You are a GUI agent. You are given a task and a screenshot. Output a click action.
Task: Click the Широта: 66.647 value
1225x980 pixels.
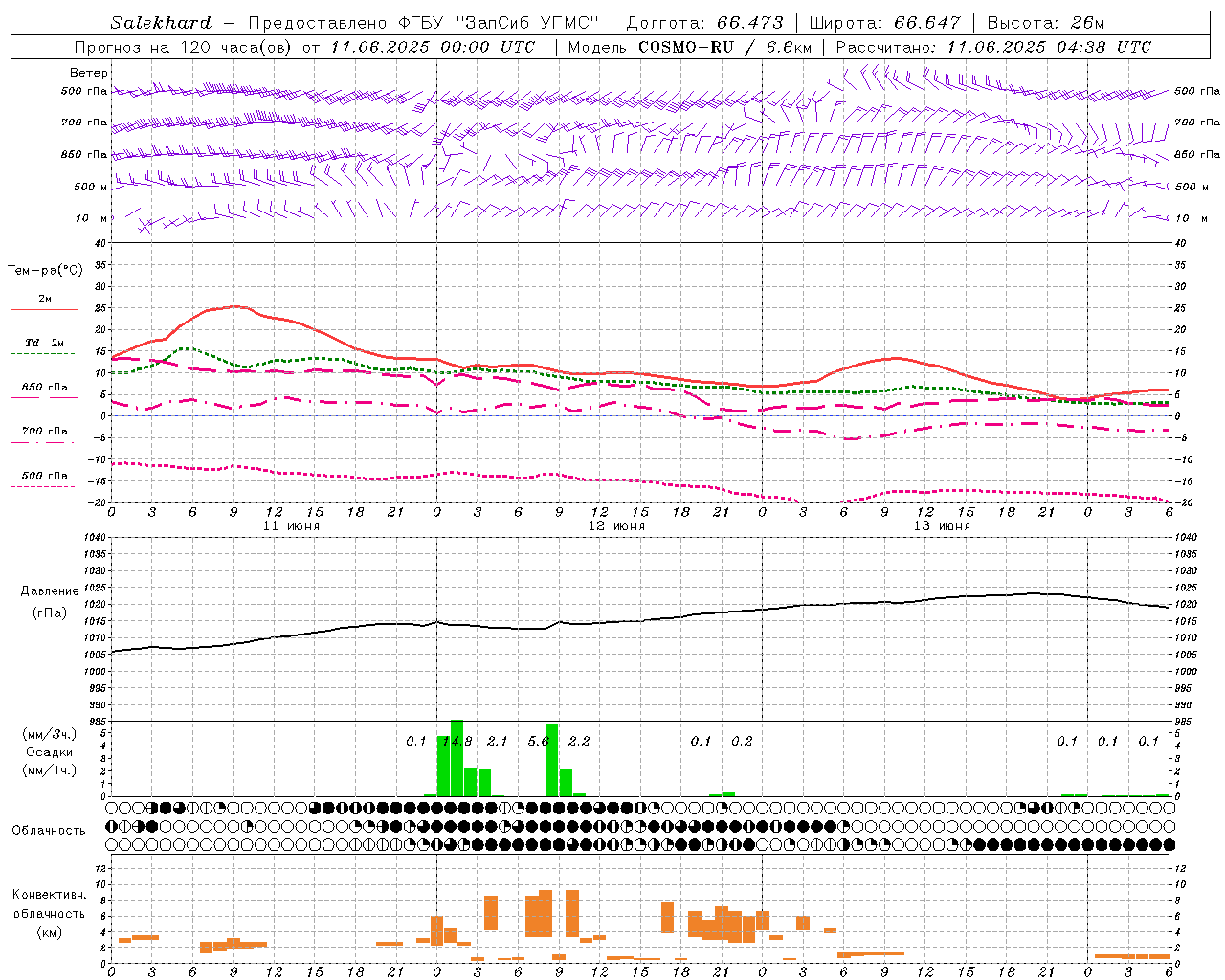(x=884, y=23)
